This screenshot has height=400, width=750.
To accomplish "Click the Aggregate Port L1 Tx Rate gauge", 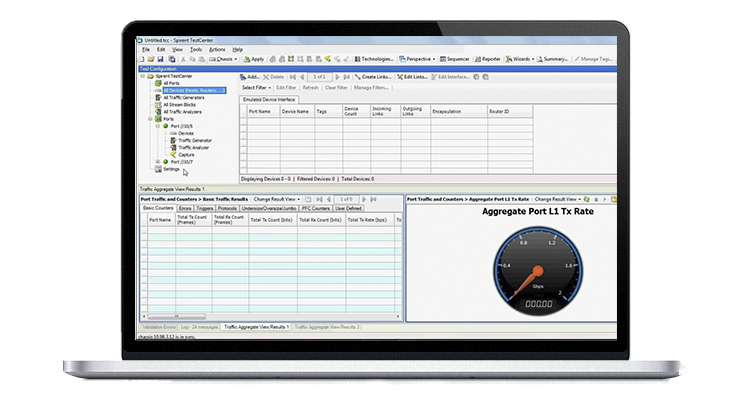I will 538,271.
